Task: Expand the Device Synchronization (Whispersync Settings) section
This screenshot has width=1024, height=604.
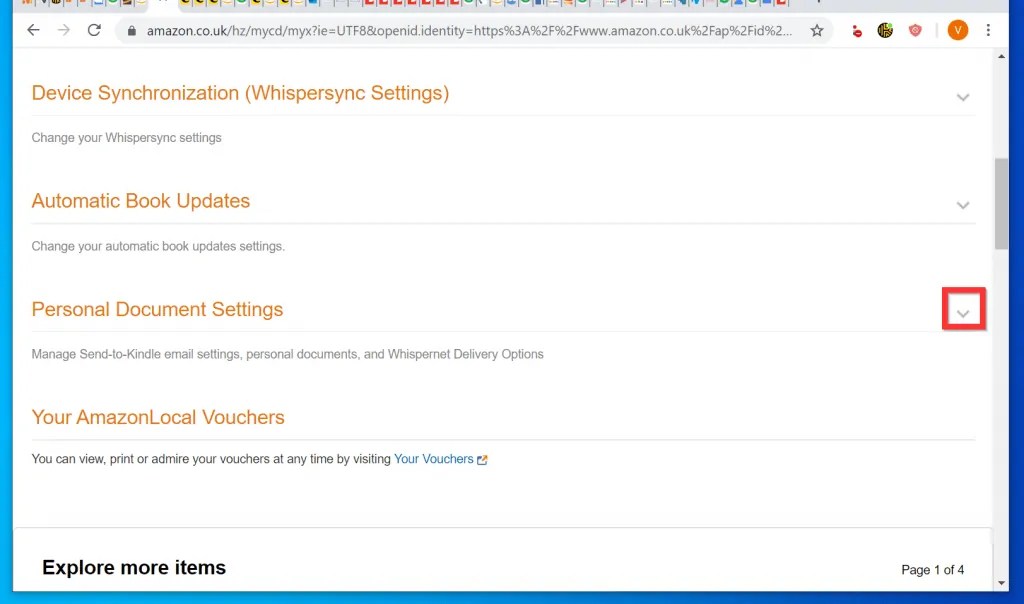Action: tap(963, 97)
